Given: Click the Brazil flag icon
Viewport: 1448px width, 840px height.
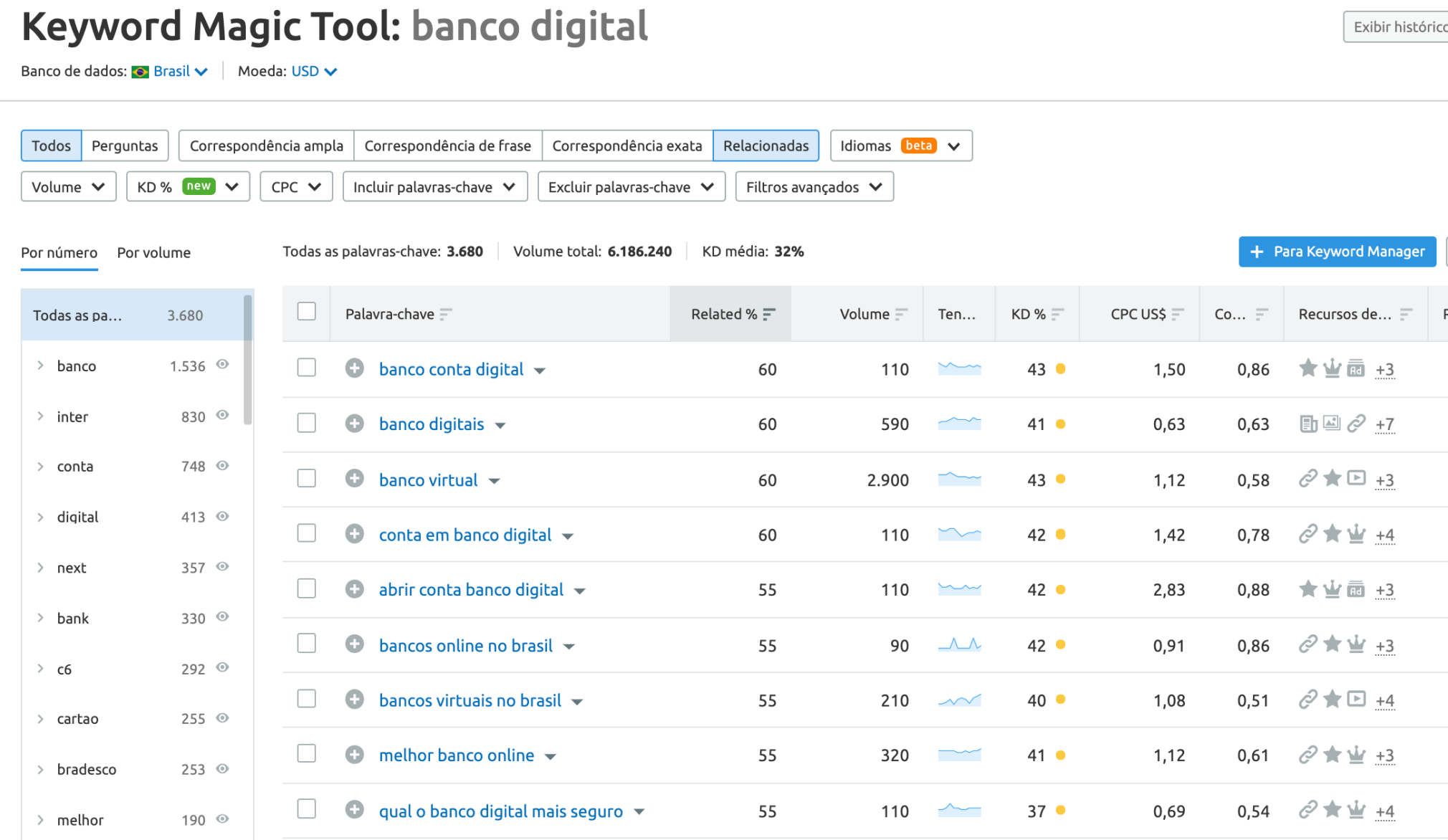Looking at the screenshot, I should pos(140,72).
